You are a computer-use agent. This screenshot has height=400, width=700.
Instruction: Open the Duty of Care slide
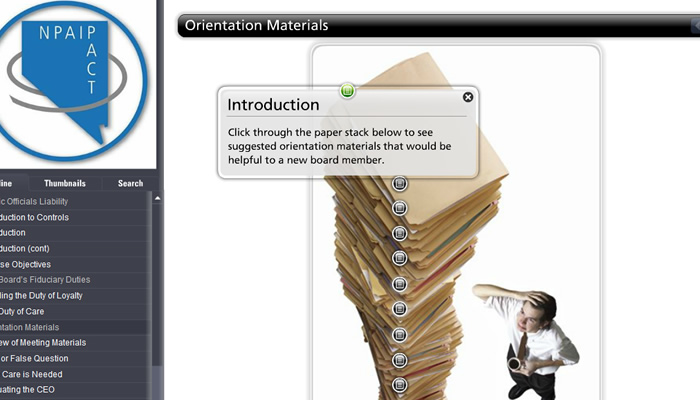point(75,312)
